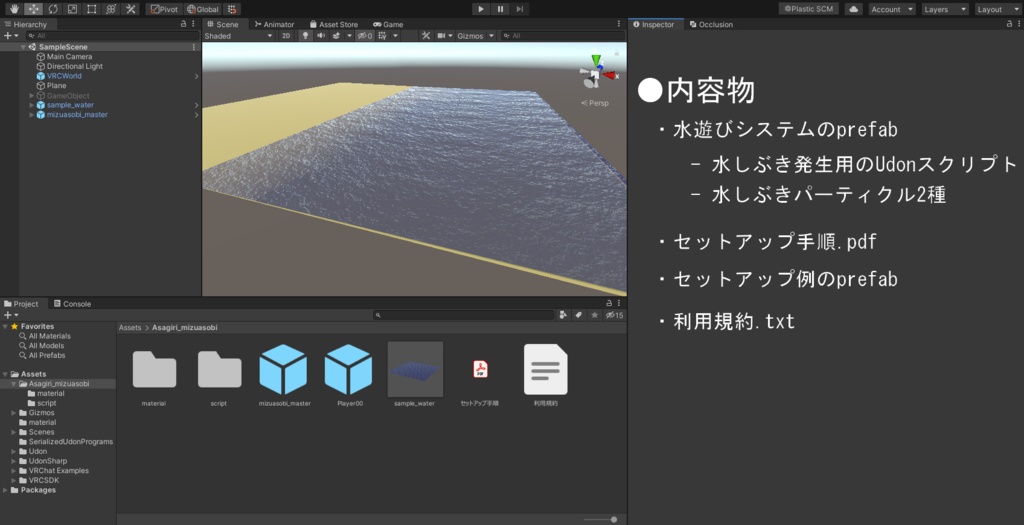
Task: Expand the sample_water object
Action: point(31,105)
